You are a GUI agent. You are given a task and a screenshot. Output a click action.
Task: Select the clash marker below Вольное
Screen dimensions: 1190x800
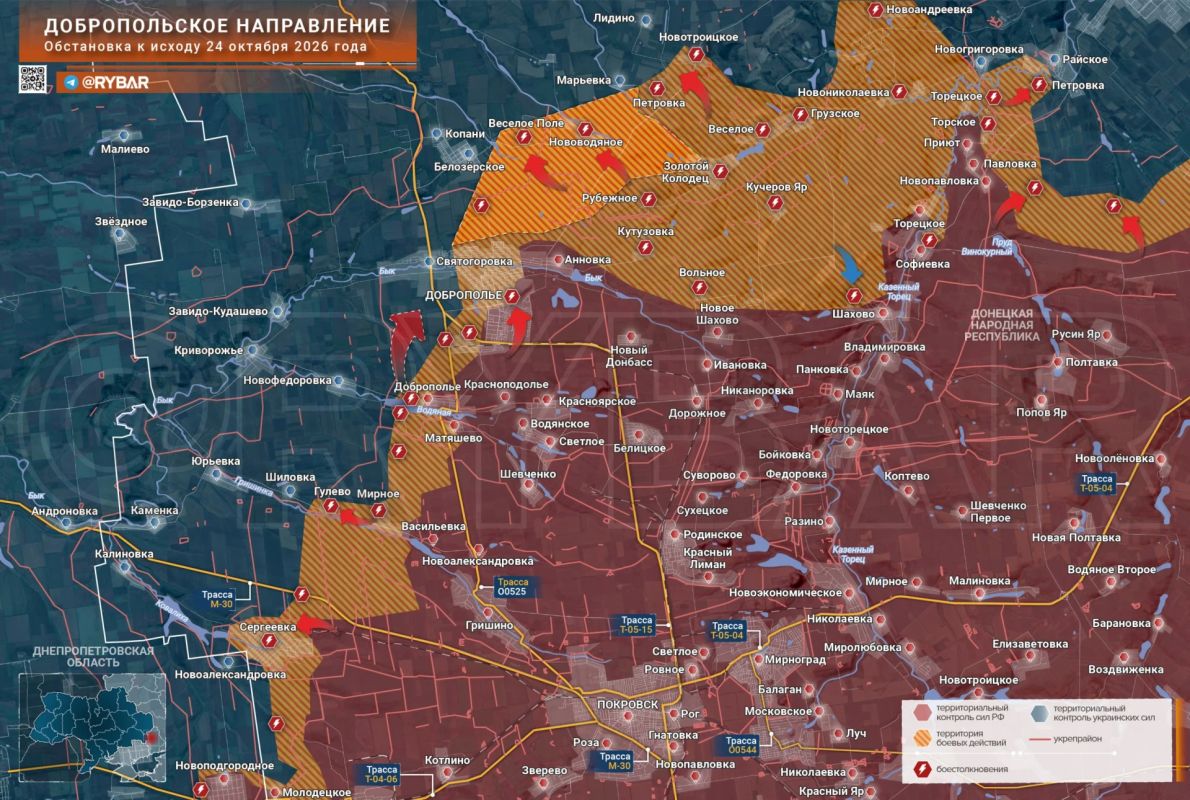699,288
